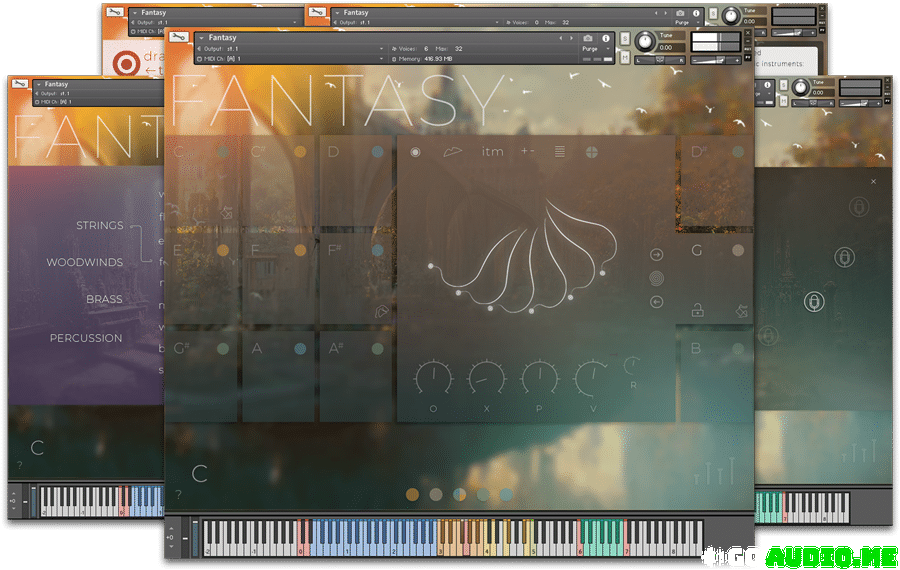The height and width of the screenshot is (570, 900).
Task: Switch to first orange page dot at bottom
Action: point(412,494)
